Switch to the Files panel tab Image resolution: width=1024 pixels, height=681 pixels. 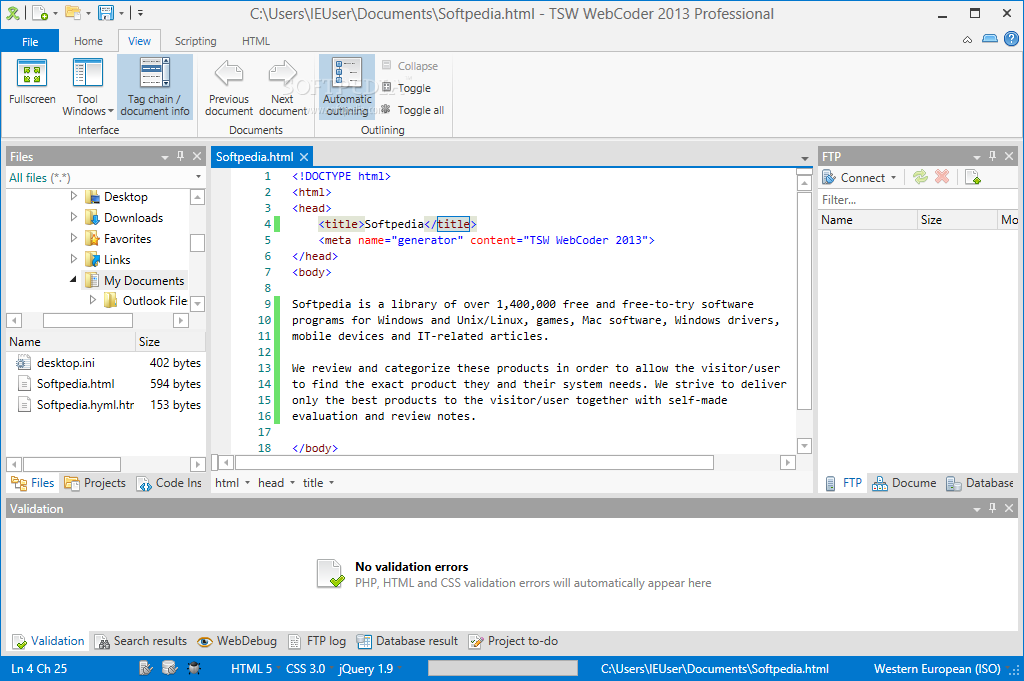click(33, 483)
